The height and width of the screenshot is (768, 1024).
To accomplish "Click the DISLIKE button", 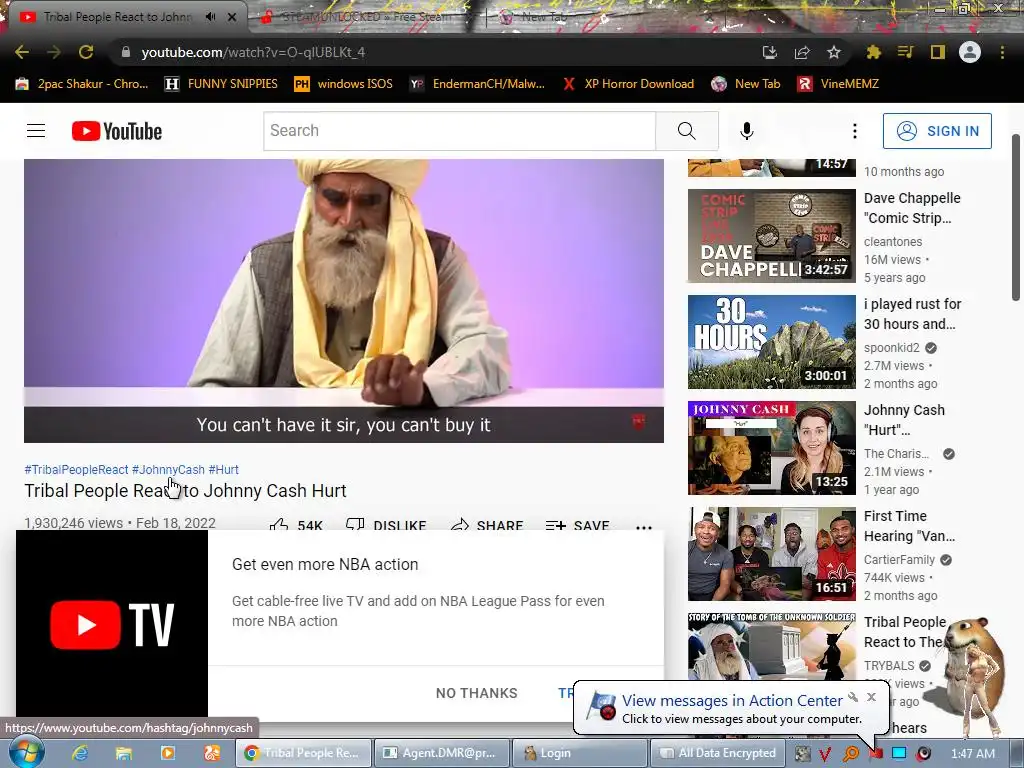I will (x=385, y=525).
